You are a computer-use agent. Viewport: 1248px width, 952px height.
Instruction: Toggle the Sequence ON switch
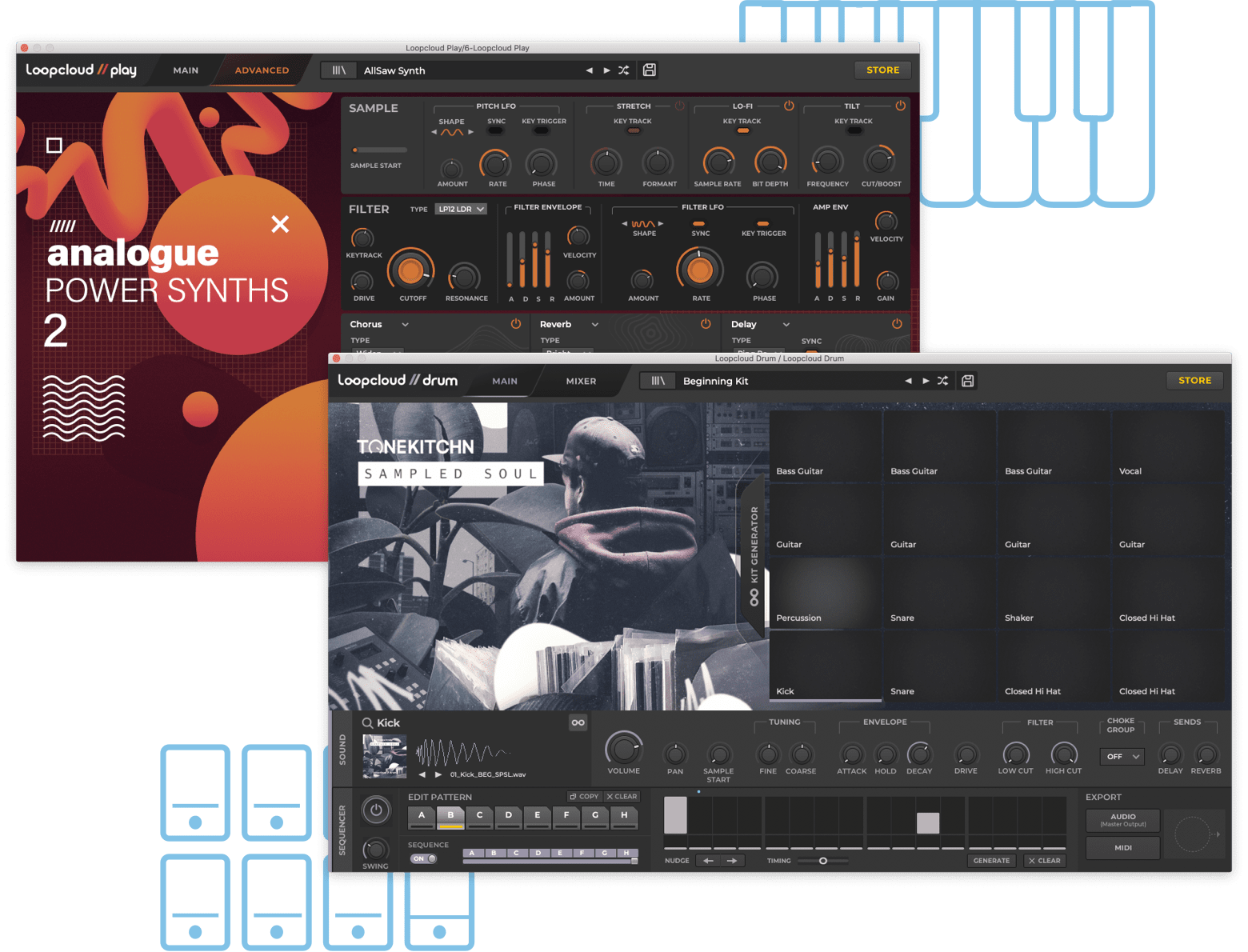click(x=423, y=859)
